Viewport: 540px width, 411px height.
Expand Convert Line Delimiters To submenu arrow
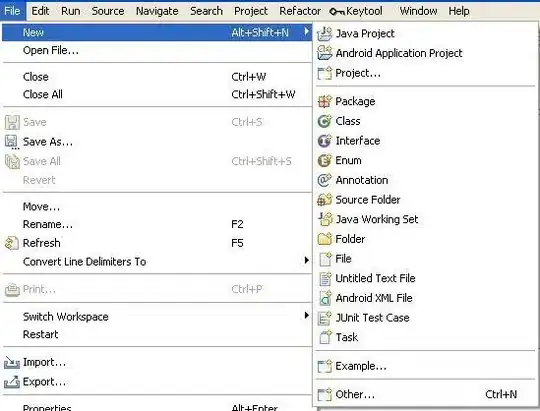coord(307,260)
